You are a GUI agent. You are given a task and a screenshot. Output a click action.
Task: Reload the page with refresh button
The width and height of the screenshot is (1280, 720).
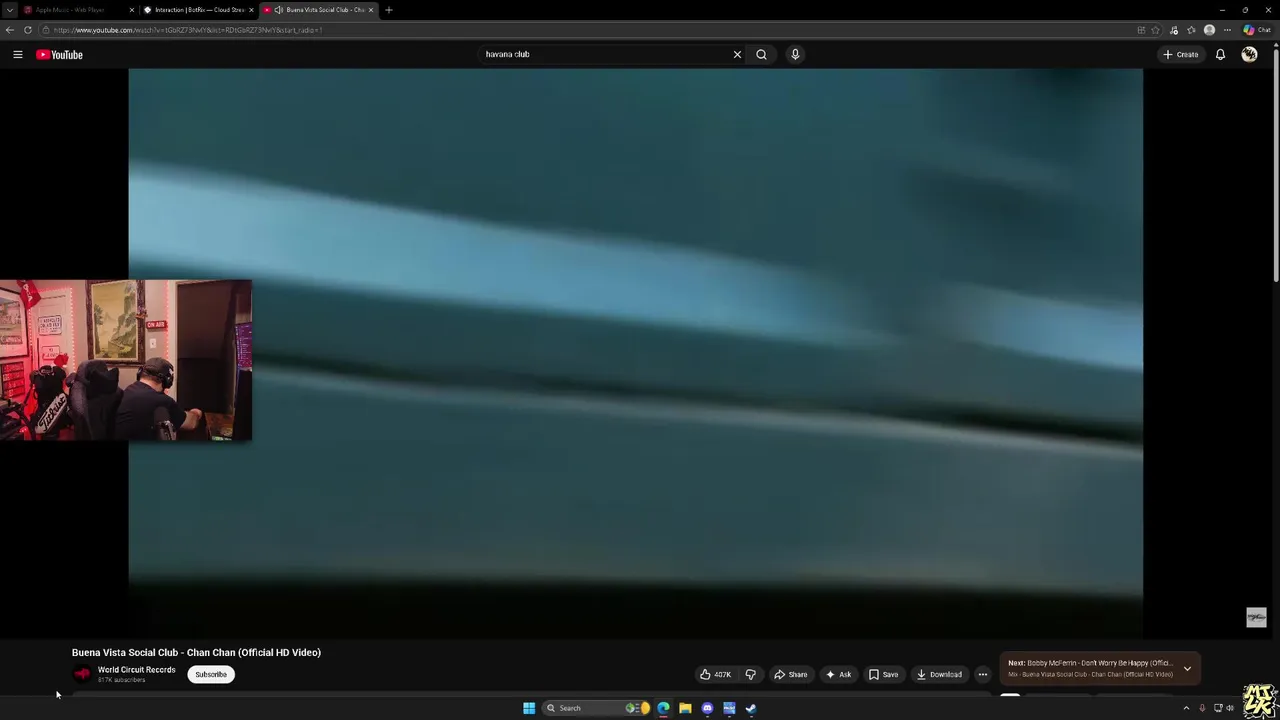click(x=28, y=30)
